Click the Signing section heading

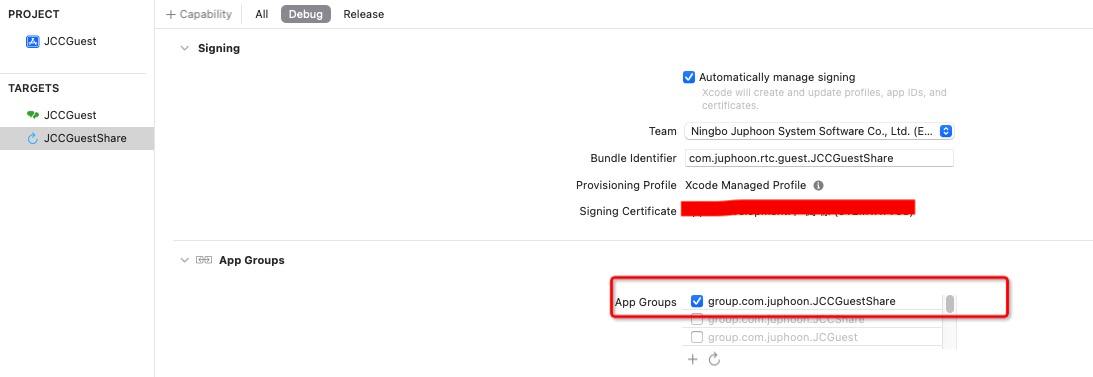pyautogui.click(x=219, y=48)
